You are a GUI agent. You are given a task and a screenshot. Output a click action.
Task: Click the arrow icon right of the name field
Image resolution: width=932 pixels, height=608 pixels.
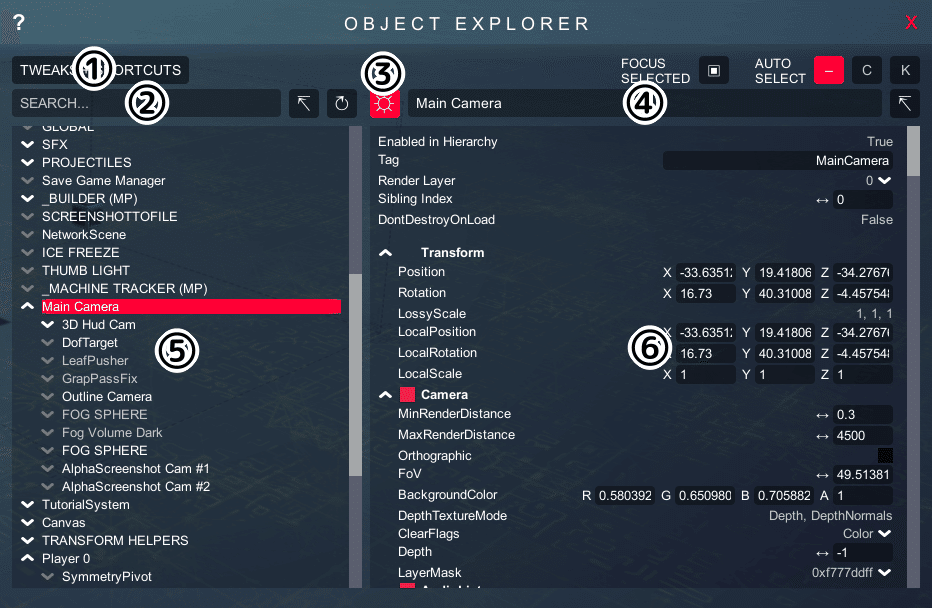(905, 103)
